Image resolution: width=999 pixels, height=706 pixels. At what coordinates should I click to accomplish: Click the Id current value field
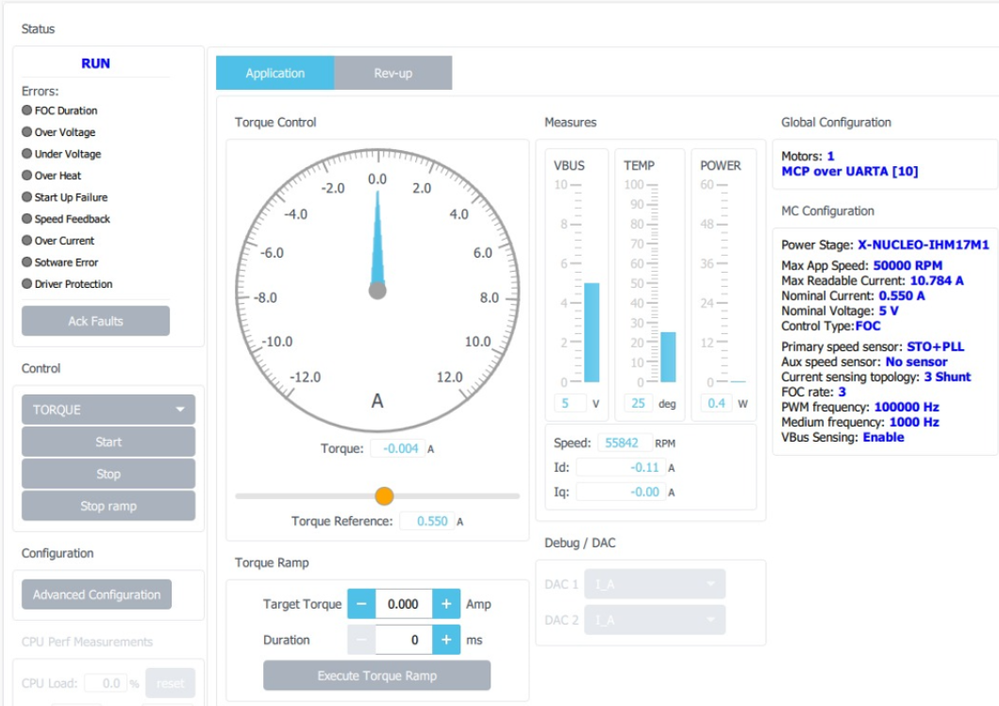(621, 468)
